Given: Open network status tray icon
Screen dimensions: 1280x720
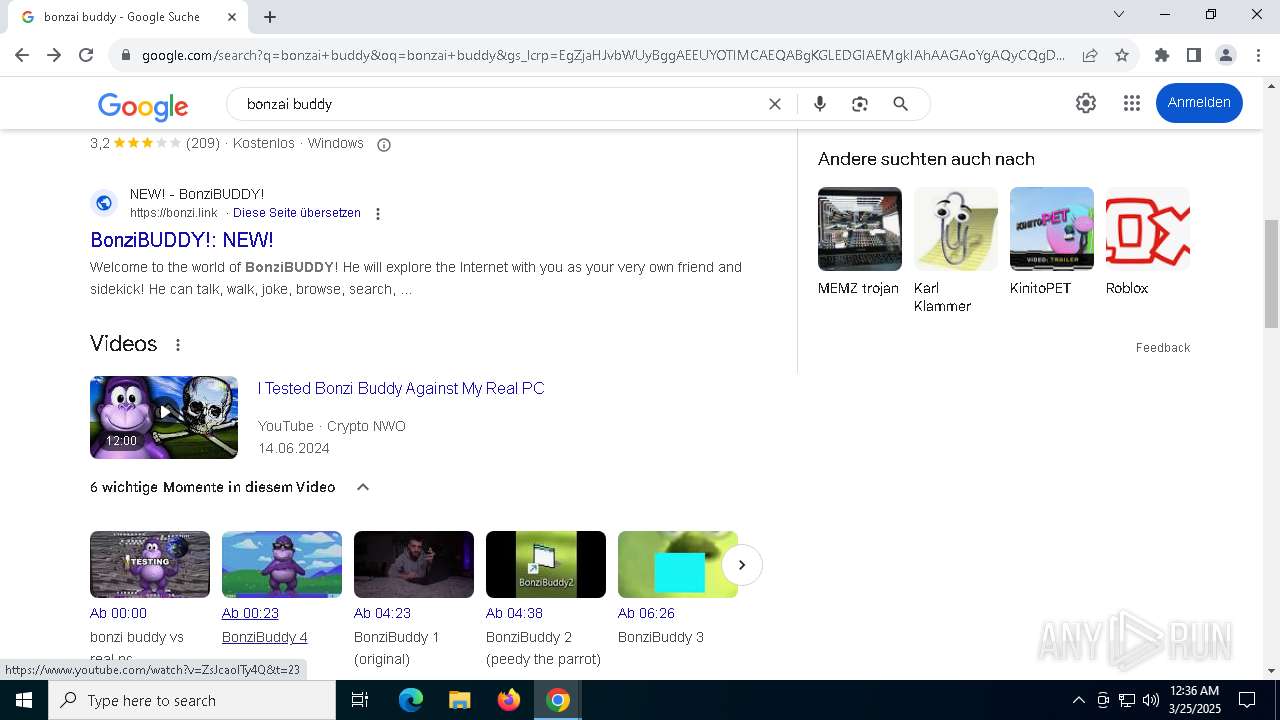Looking at the screenshot, I should coord(1127,700).
